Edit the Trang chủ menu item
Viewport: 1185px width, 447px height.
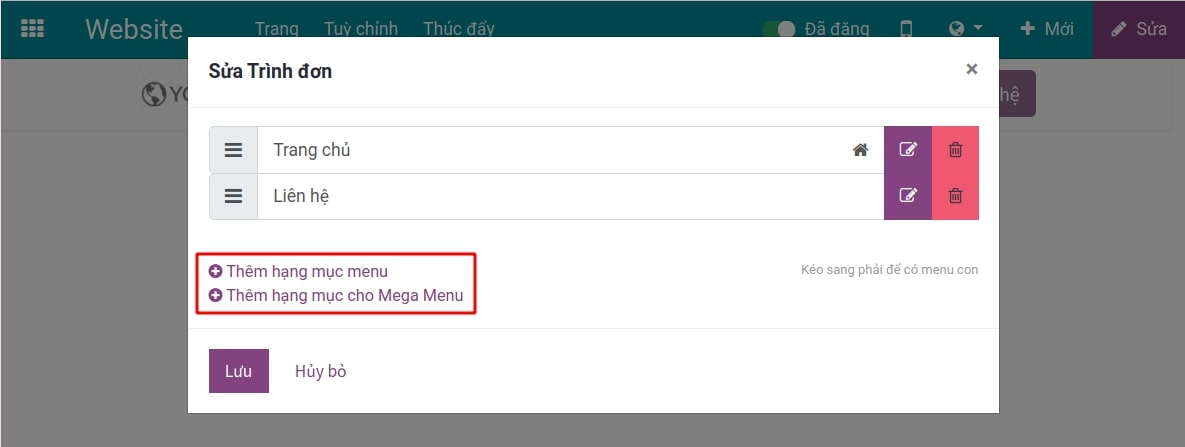point(908,150)
